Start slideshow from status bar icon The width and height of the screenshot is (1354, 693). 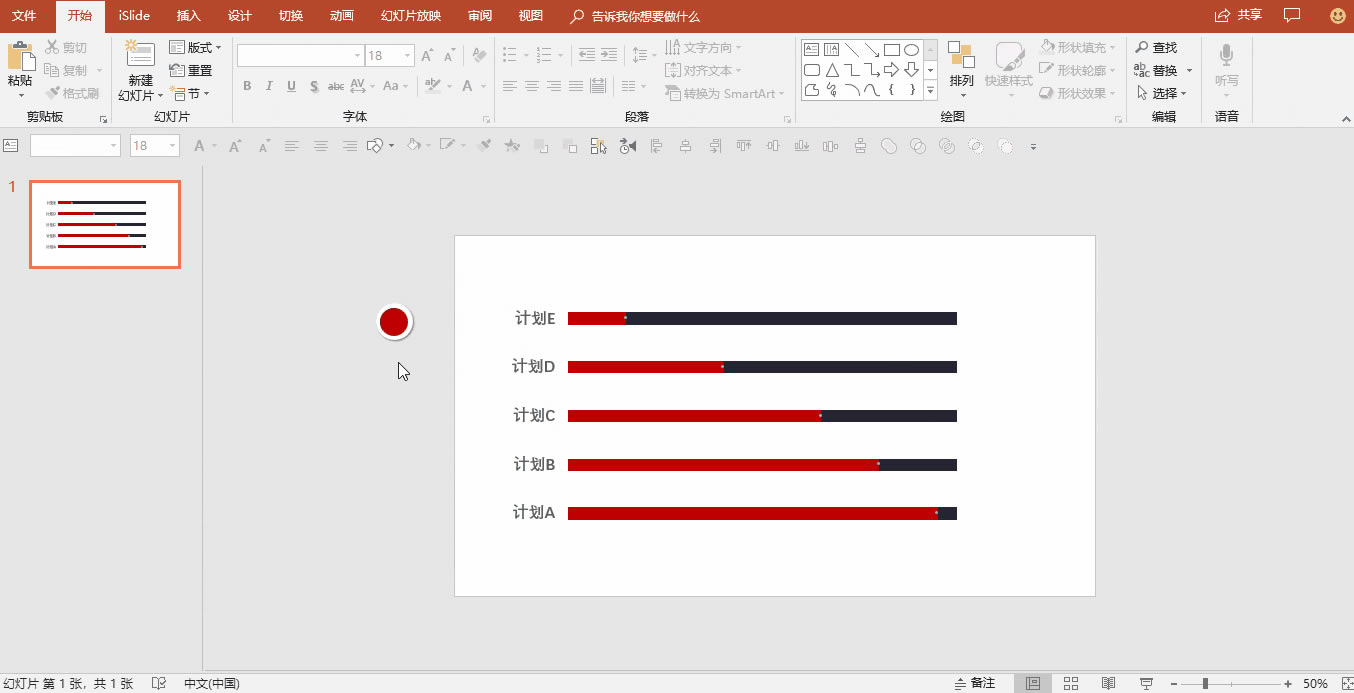1146,683
